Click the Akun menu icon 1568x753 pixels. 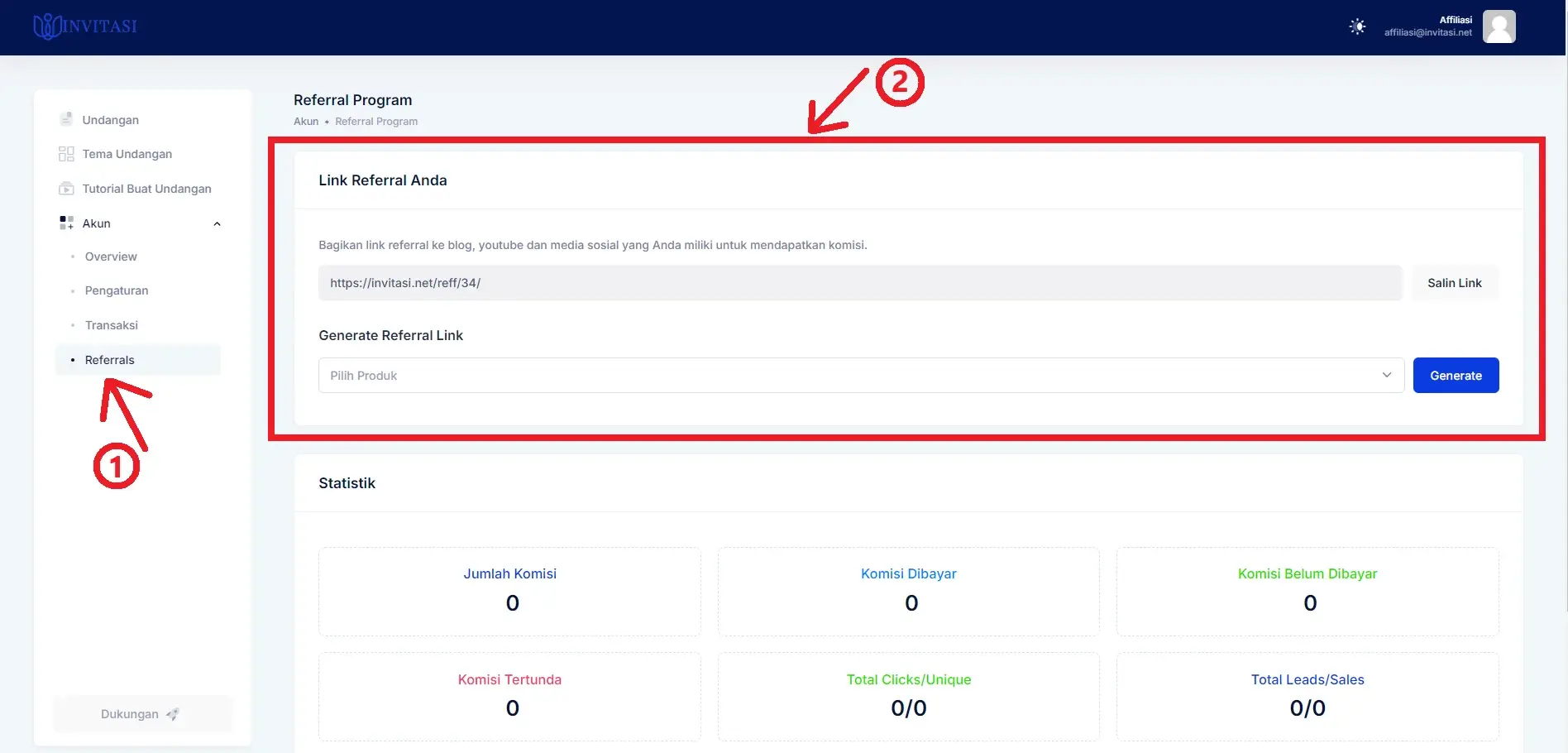66,223
